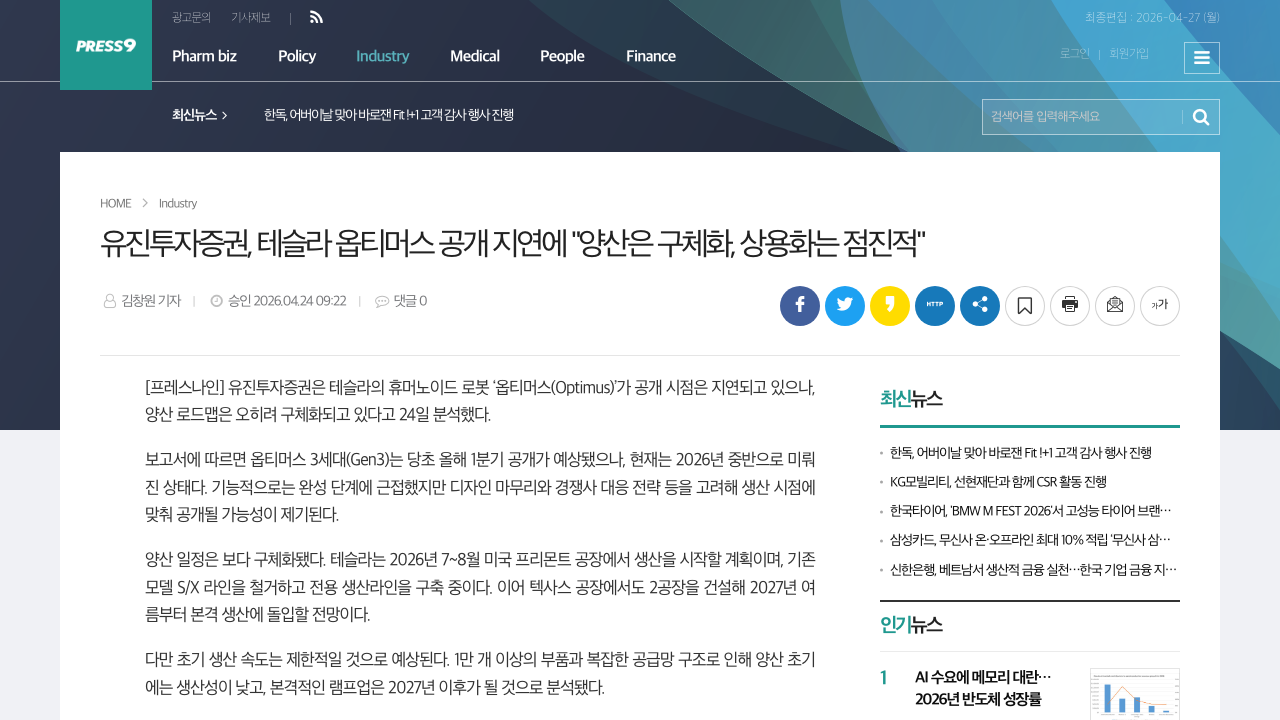Focus the search input field
Screen dimensions: 1280x720
tap(1083, 117)
